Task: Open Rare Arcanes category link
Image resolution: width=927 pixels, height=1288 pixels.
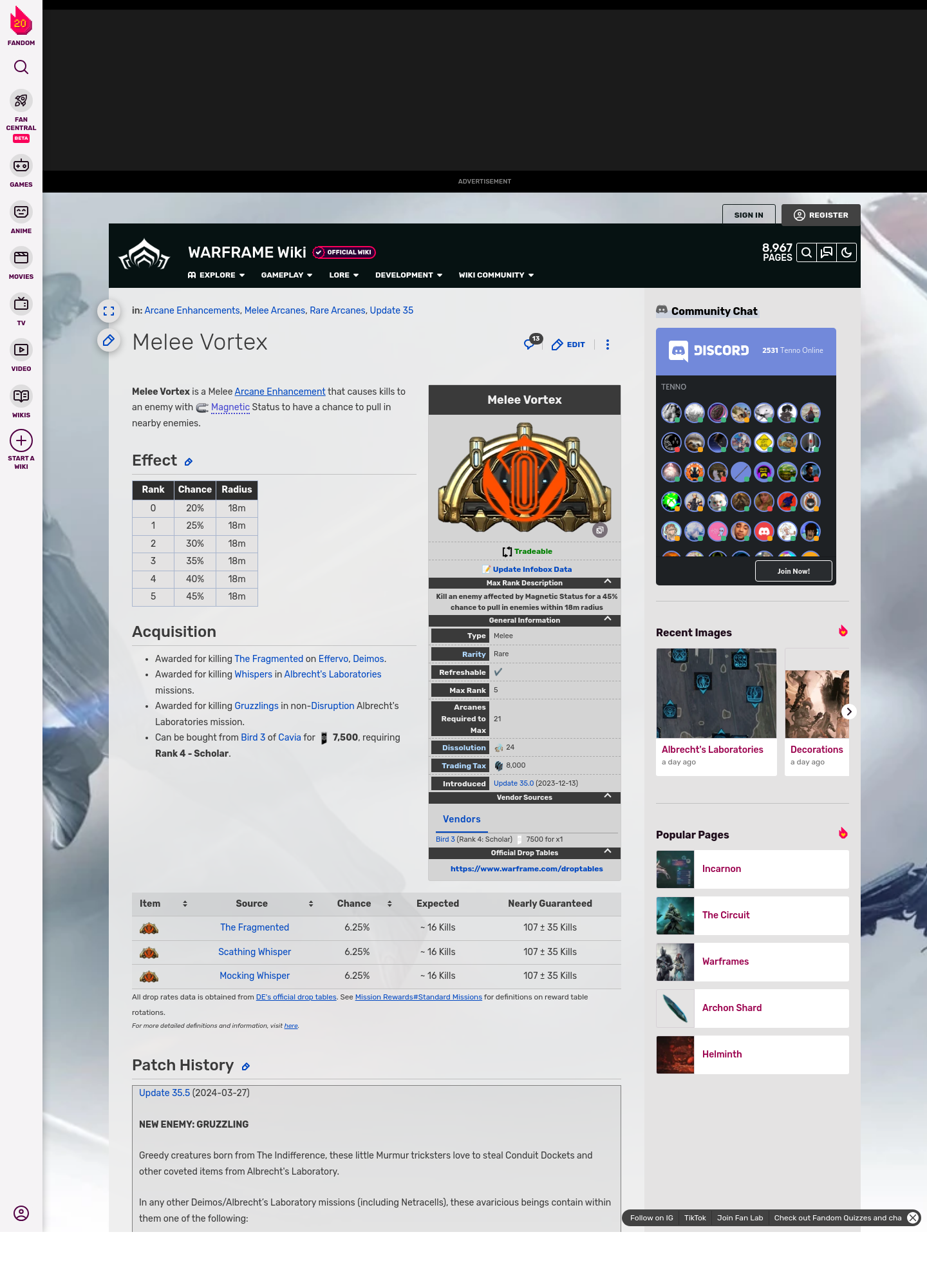Action: (337, 310)
